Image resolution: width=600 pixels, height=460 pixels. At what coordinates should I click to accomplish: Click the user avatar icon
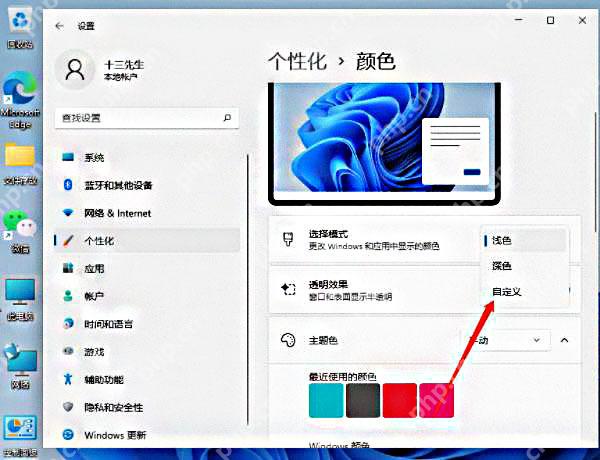click(x=75, y=69)
